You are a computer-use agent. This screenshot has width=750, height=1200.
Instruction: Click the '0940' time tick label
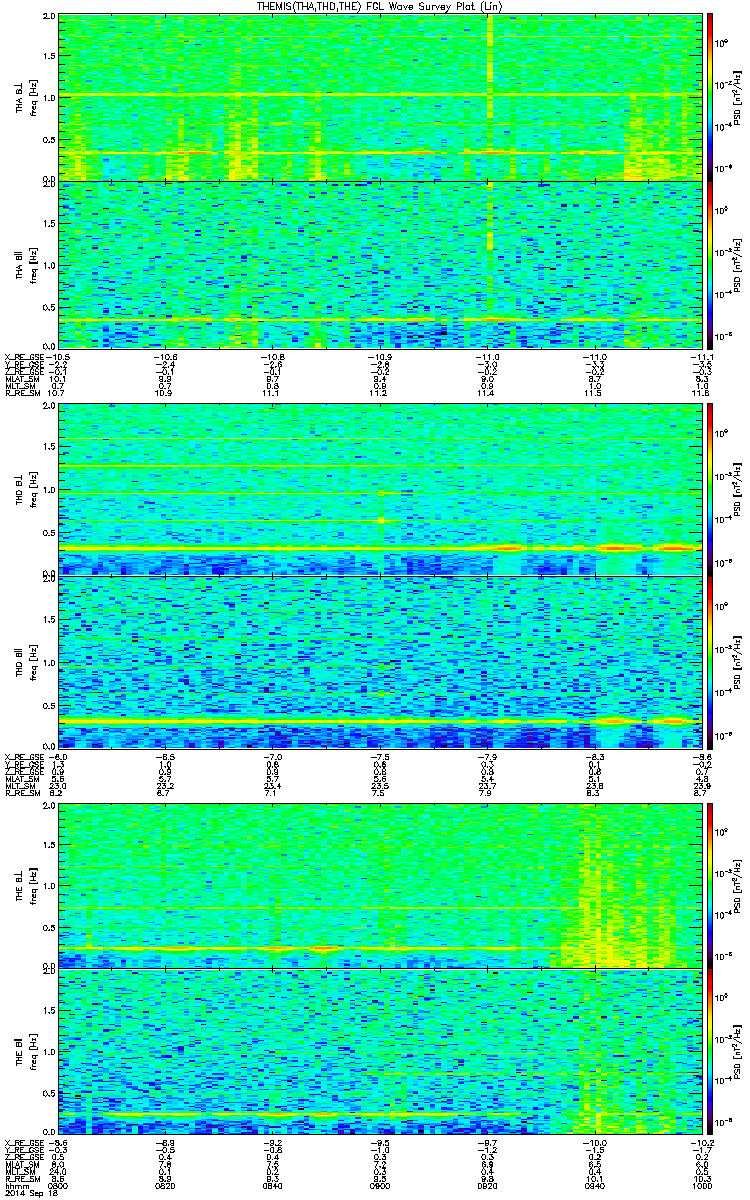(x=596, y=1186)
